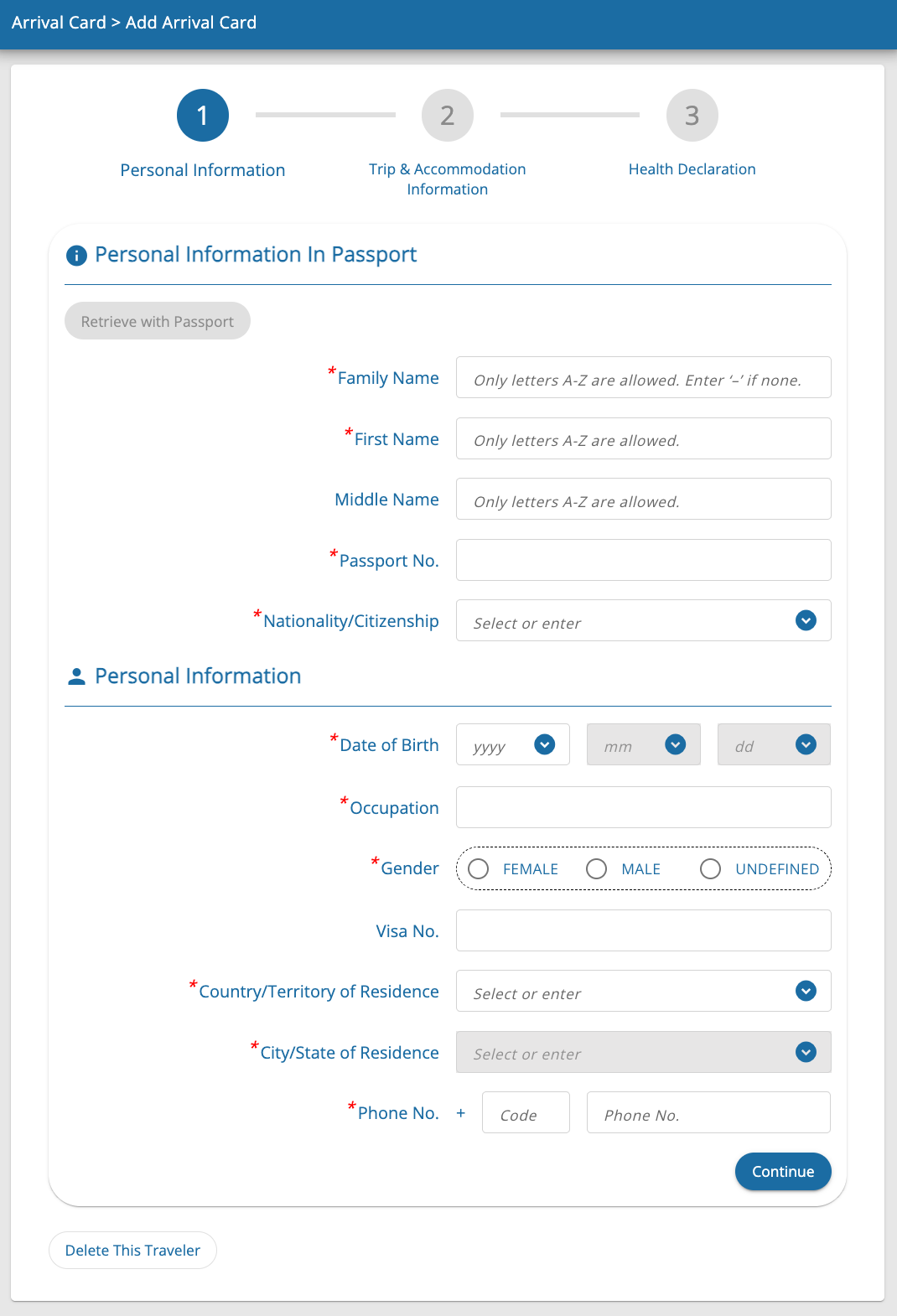This screenshot has height=1316, width=897.
Task: Open Country/Territory of Residence dropdown
Action: coord(806,992)
